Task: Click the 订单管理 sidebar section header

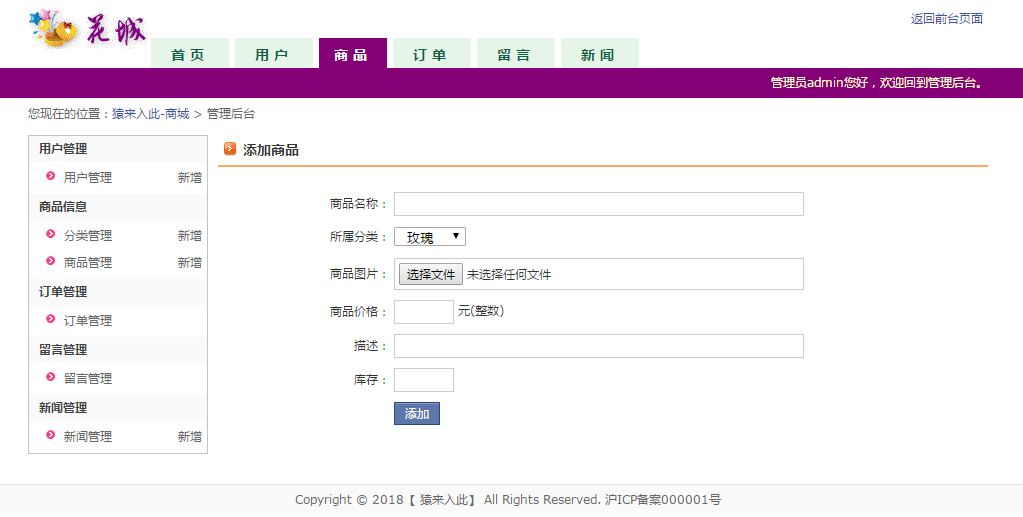Action: [x=63, y=292]
